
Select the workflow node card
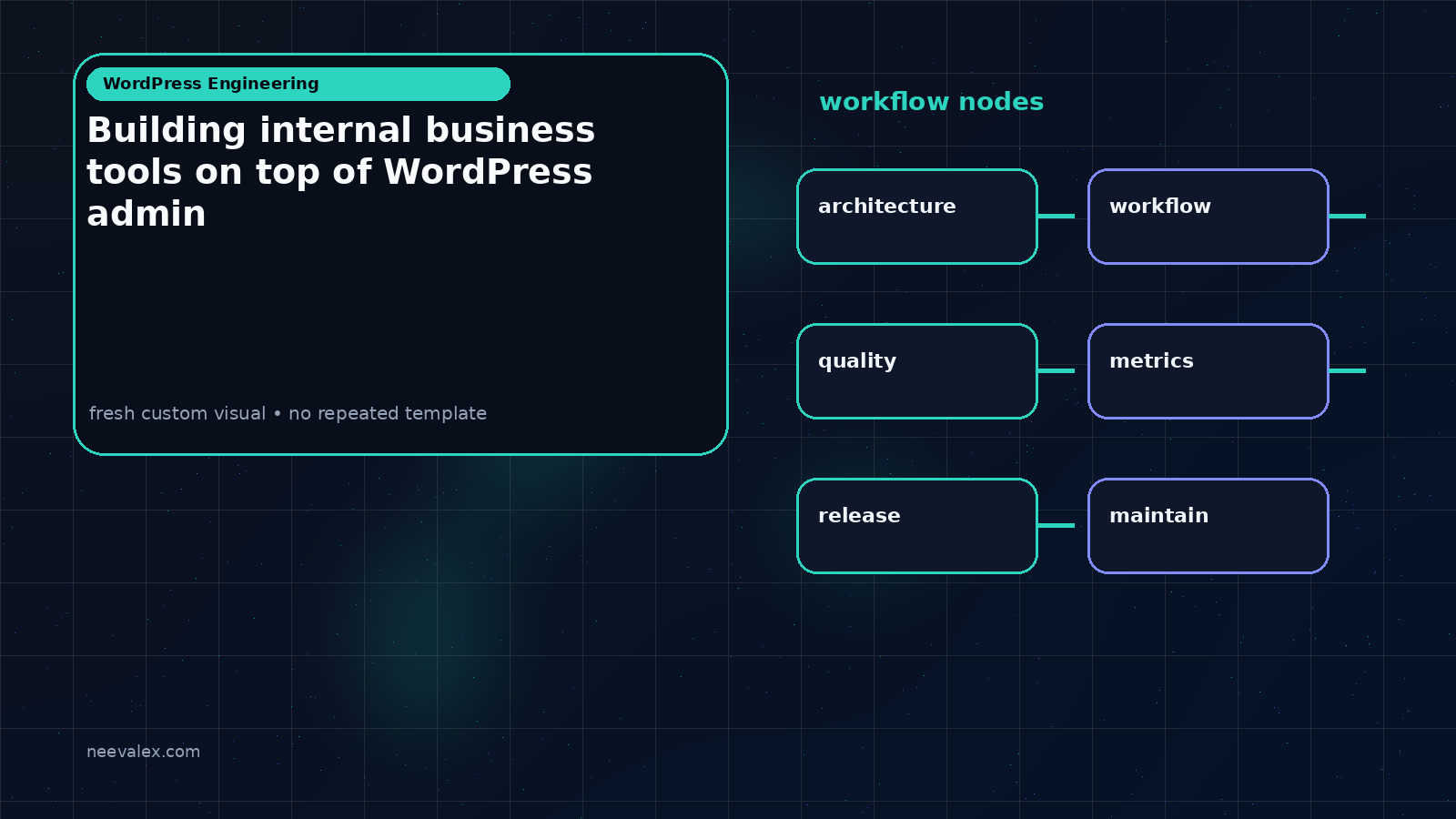tap(1208, 217)
